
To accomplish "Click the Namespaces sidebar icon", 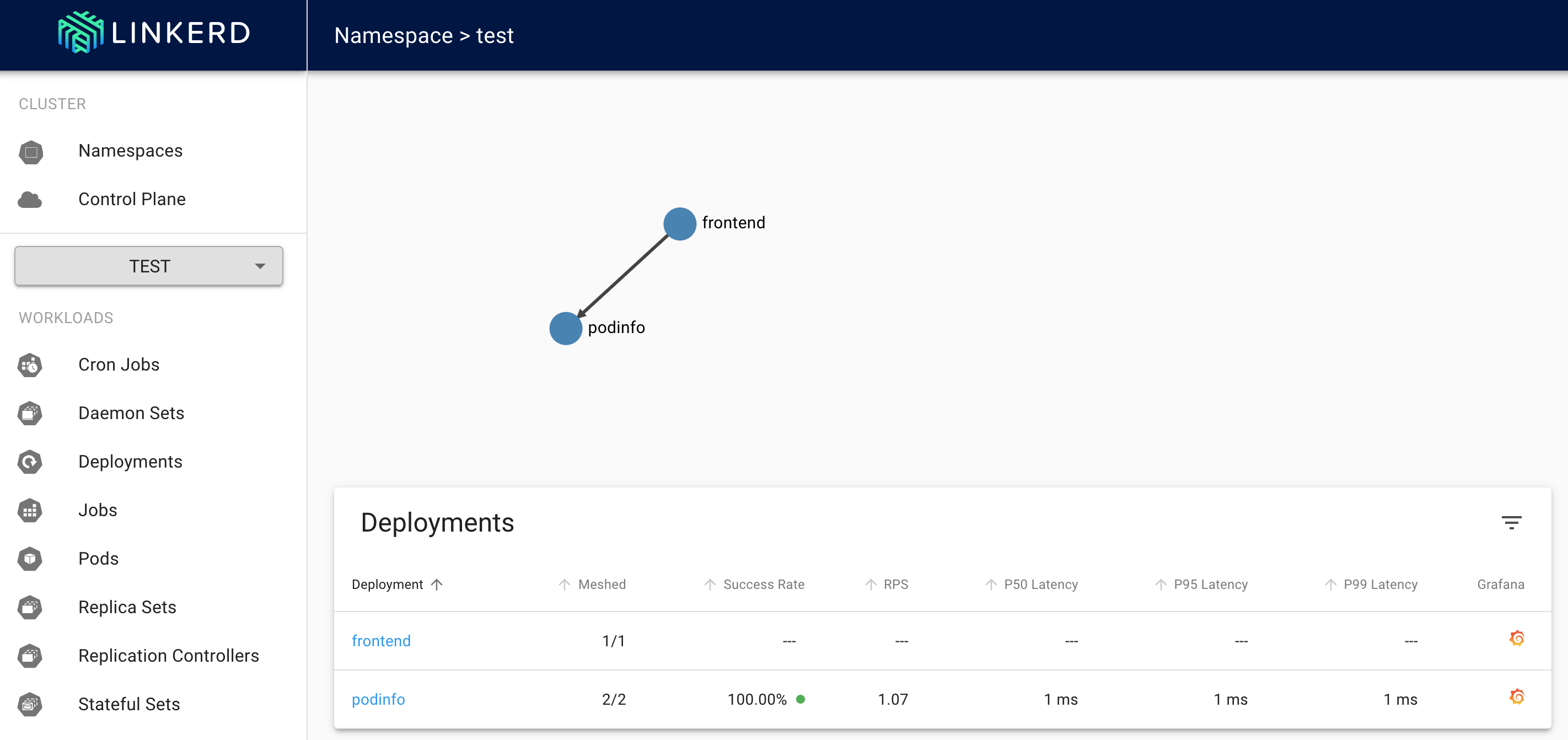I will tap(31, 152).
